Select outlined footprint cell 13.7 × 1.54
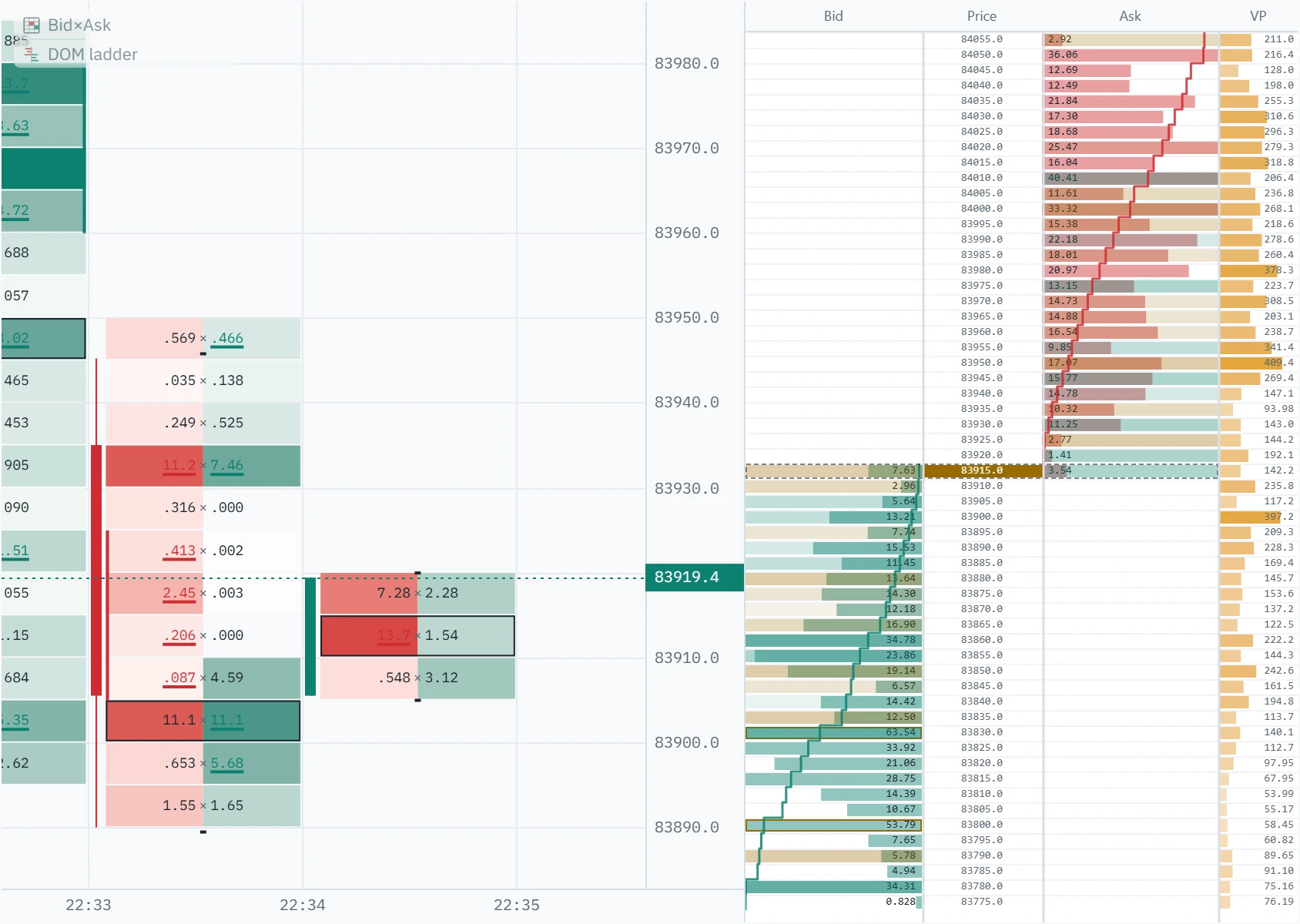 (417, 636)
